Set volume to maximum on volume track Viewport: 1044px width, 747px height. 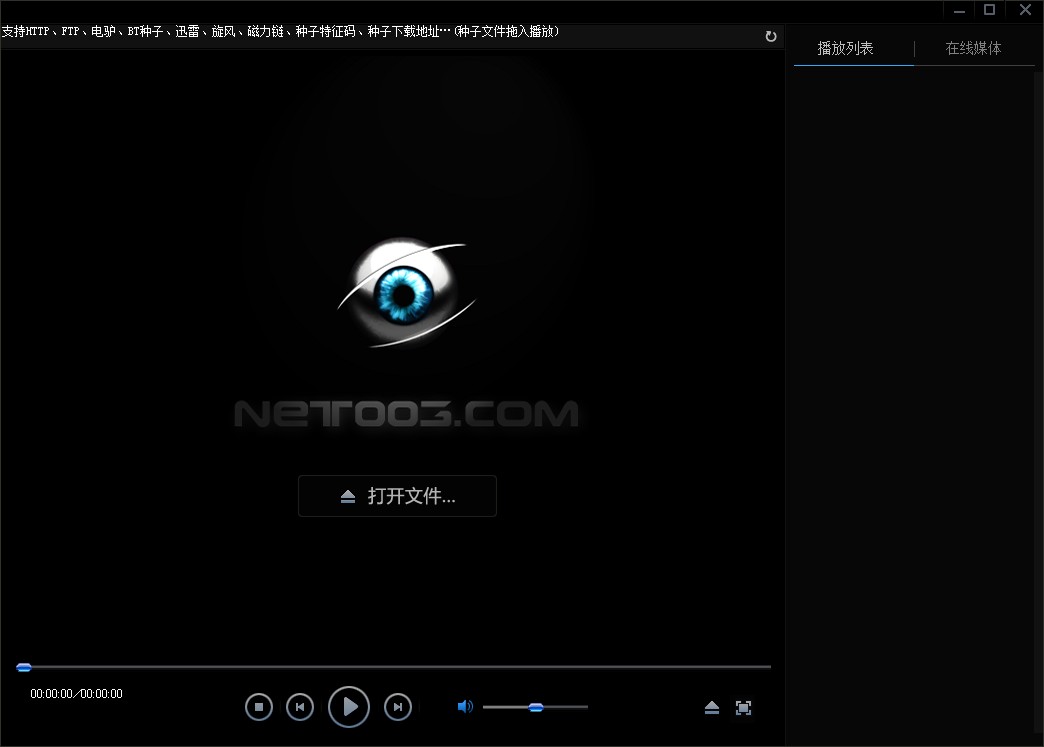[586, 707]
